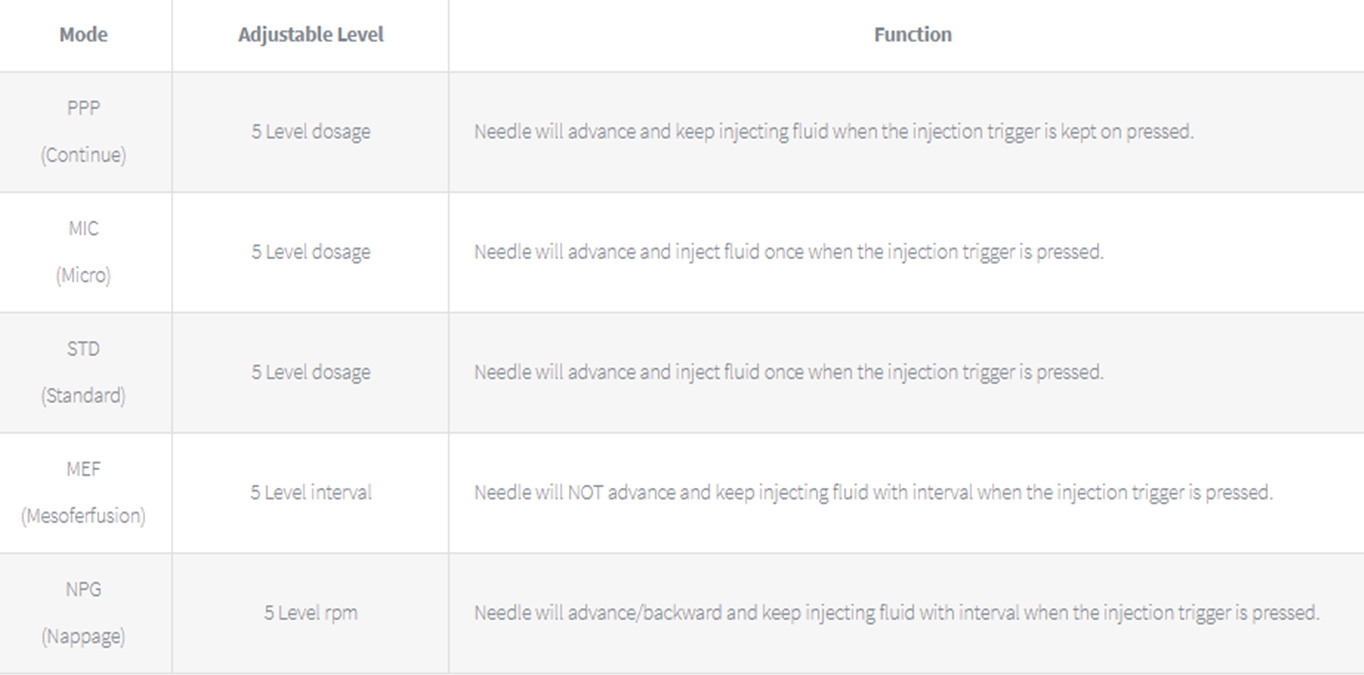Click the MEF 'Needle will NOT advance' description
Image resolution: width=1364 pixels, height=675 pixels.
click(x=873, y=492)
